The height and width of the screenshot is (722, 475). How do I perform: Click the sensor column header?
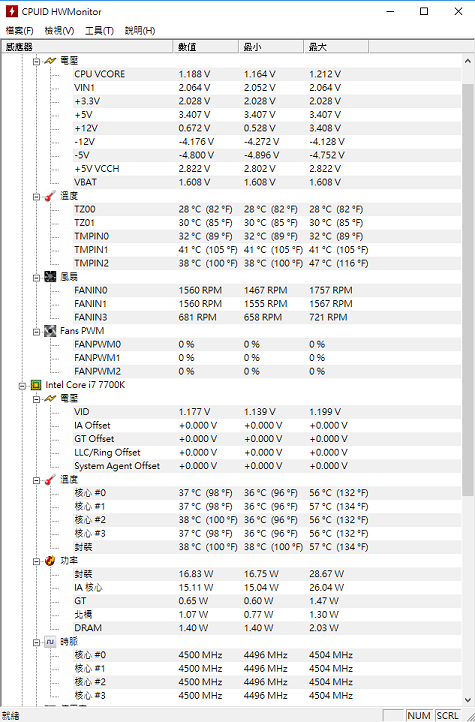pyautogui.click(x=88, y=47)
